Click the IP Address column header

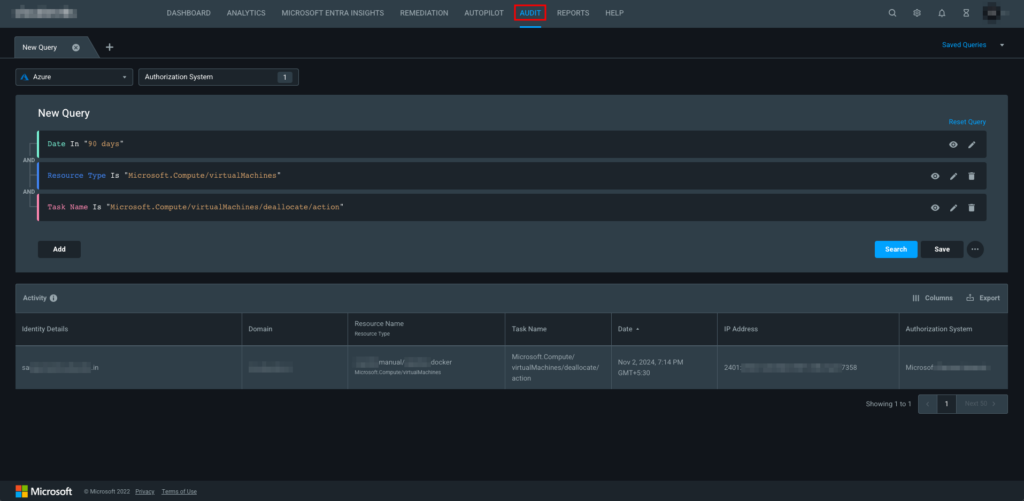[x=741, y=329]
